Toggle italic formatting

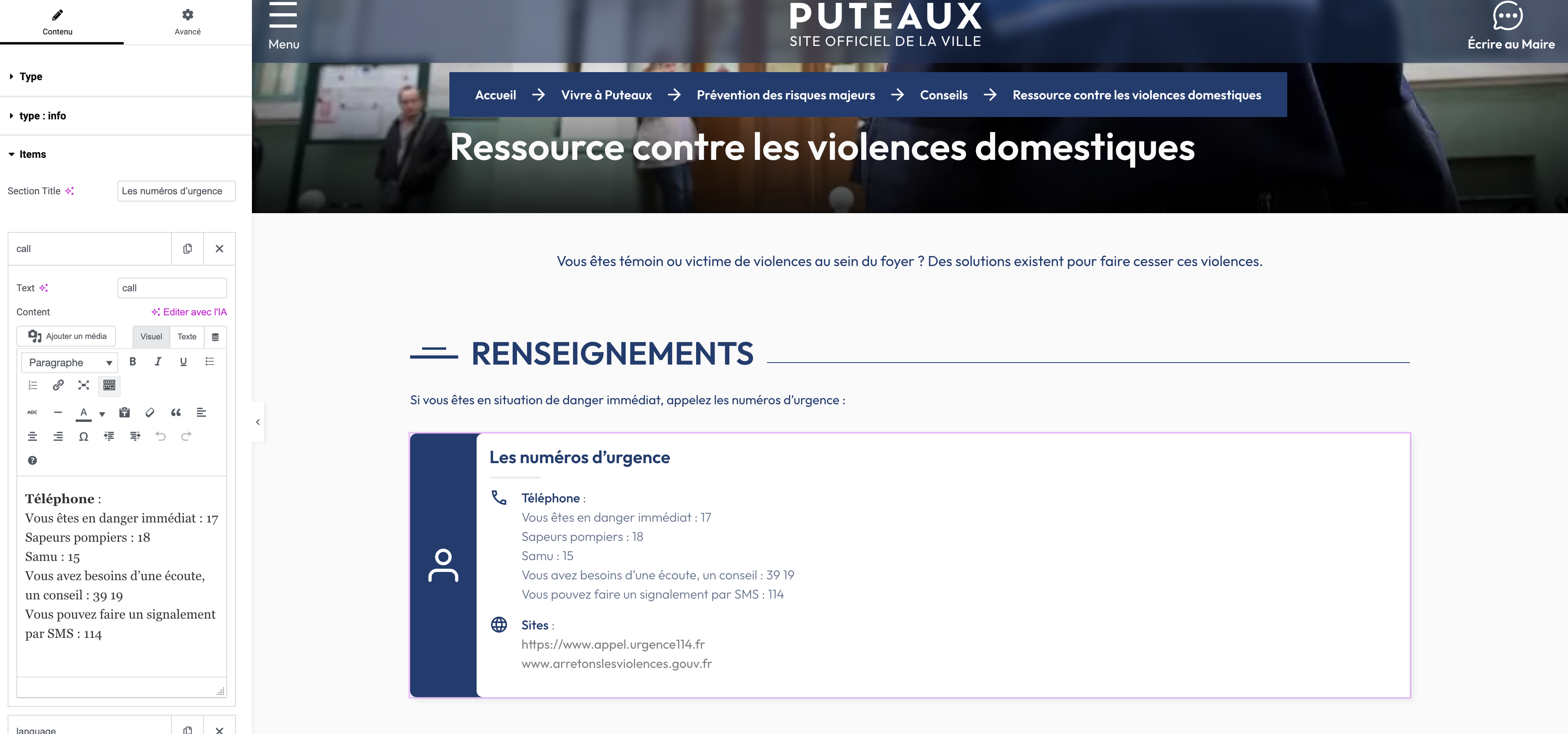[x=158, y=362]
